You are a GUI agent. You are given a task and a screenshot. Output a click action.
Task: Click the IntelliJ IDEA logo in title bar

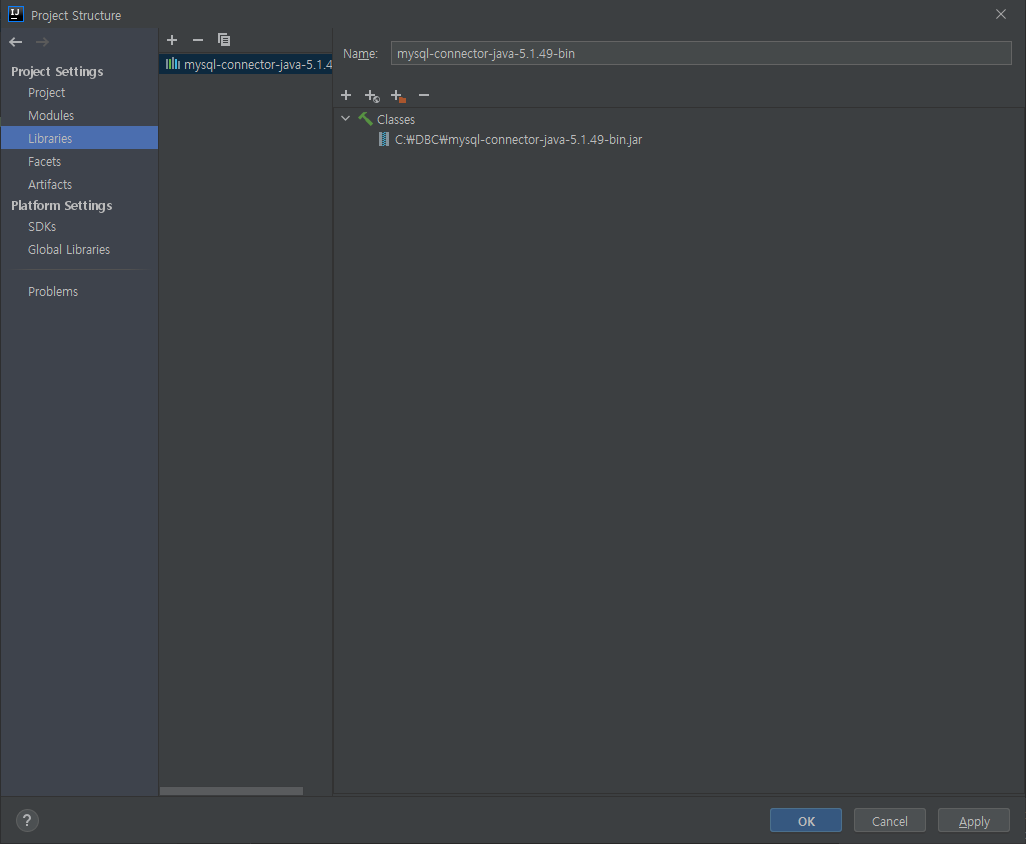(16, 14)
